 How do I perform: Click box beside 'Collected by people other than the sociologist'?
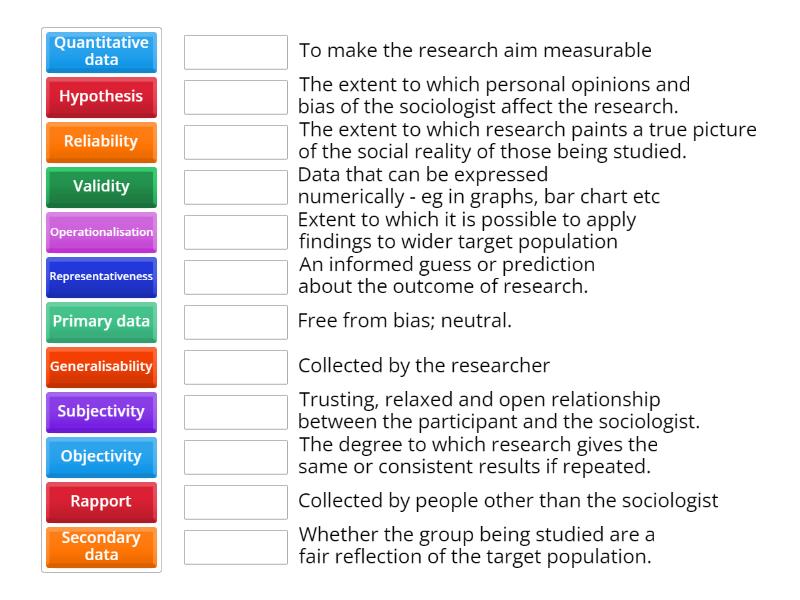coord(236,502)
